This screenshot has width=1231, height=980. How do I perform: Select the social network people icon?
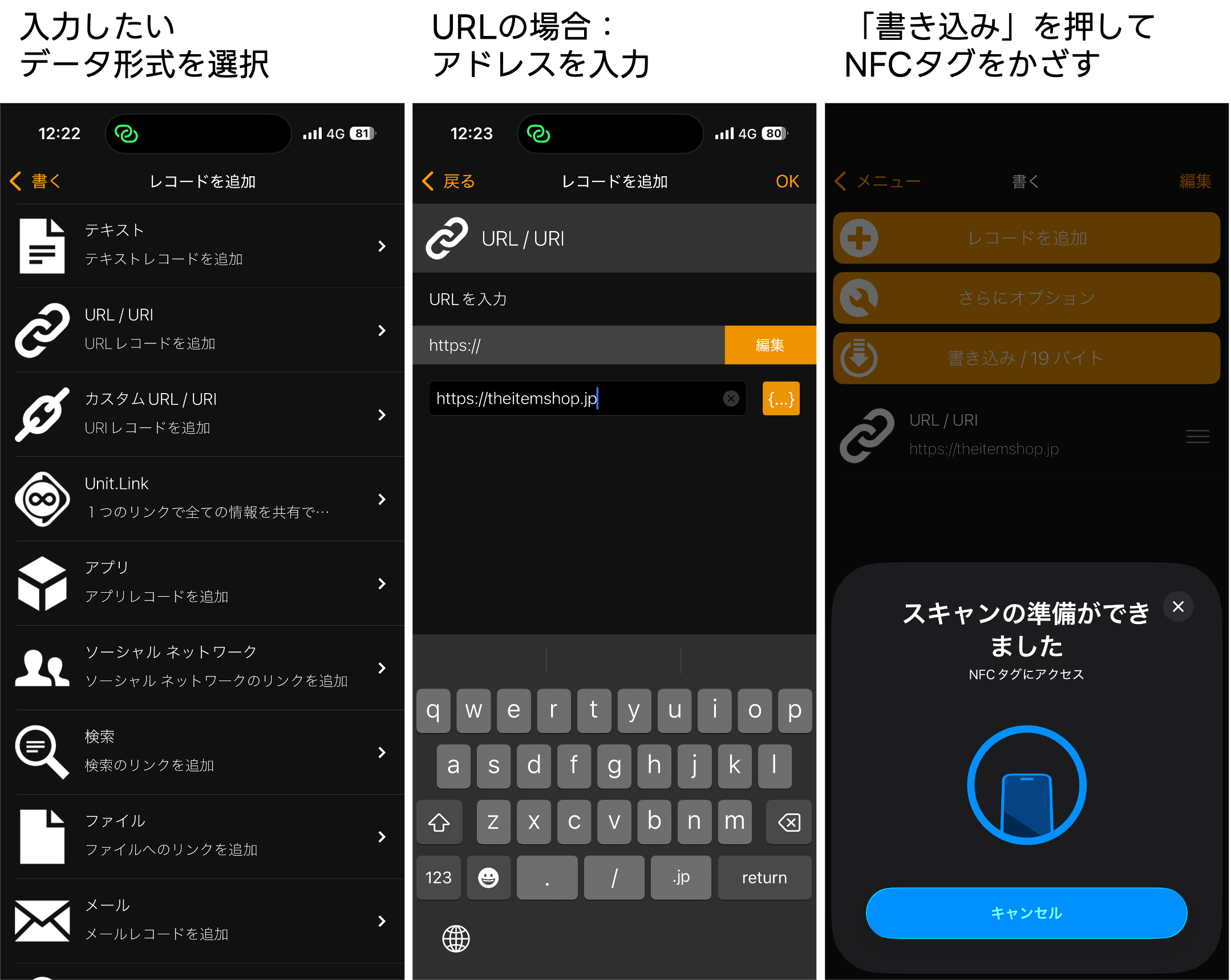(x=42, y=667)
